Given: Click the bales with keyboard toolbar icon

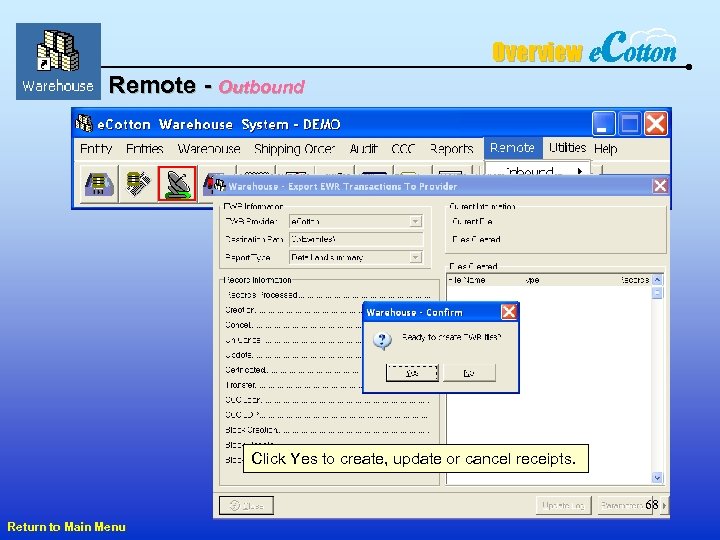Looking at the screenshot, I should point(138,184).
